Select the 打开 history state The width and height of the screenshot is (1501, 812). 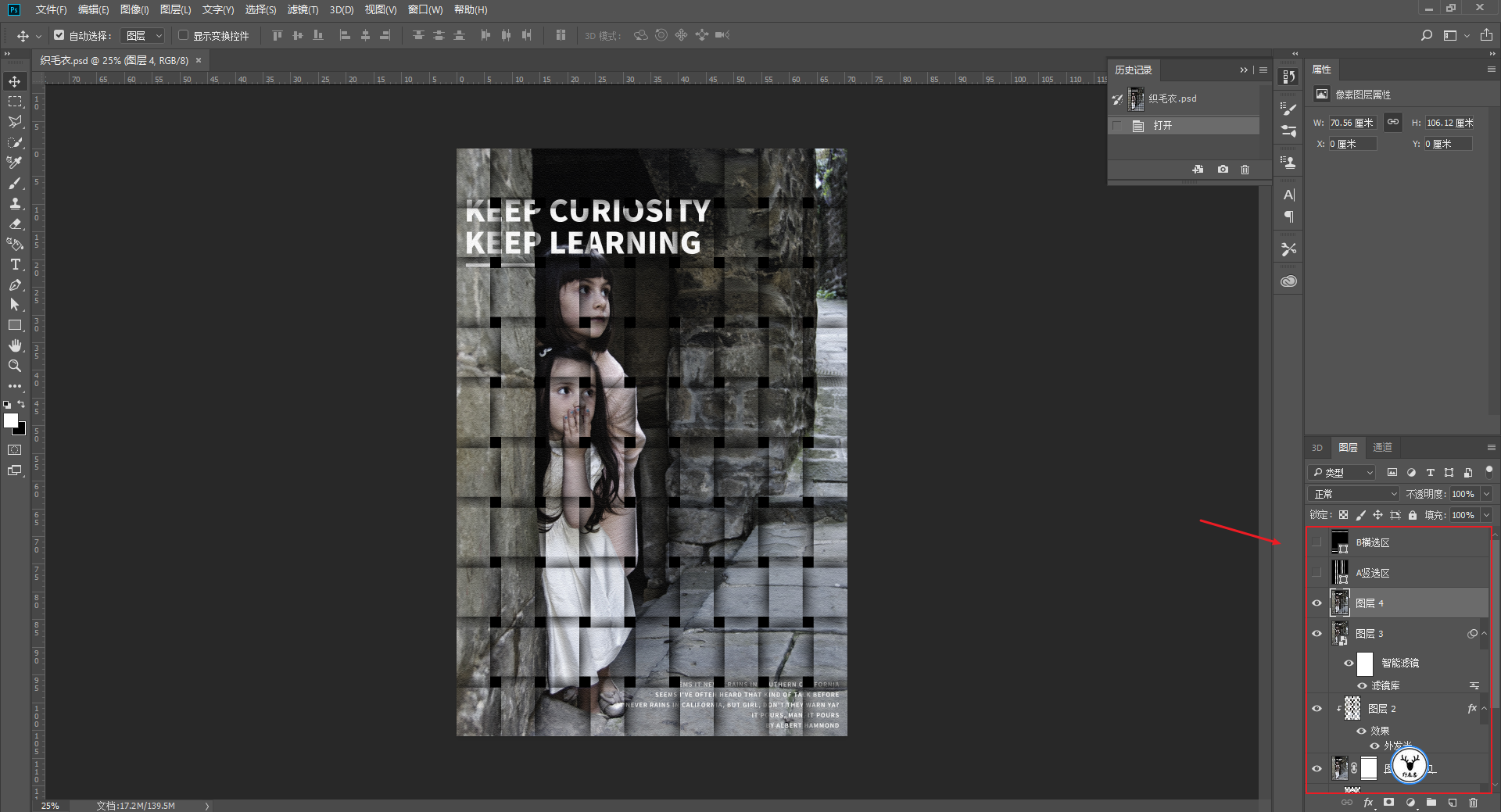pyautogui.click(x=1184, y=125)
